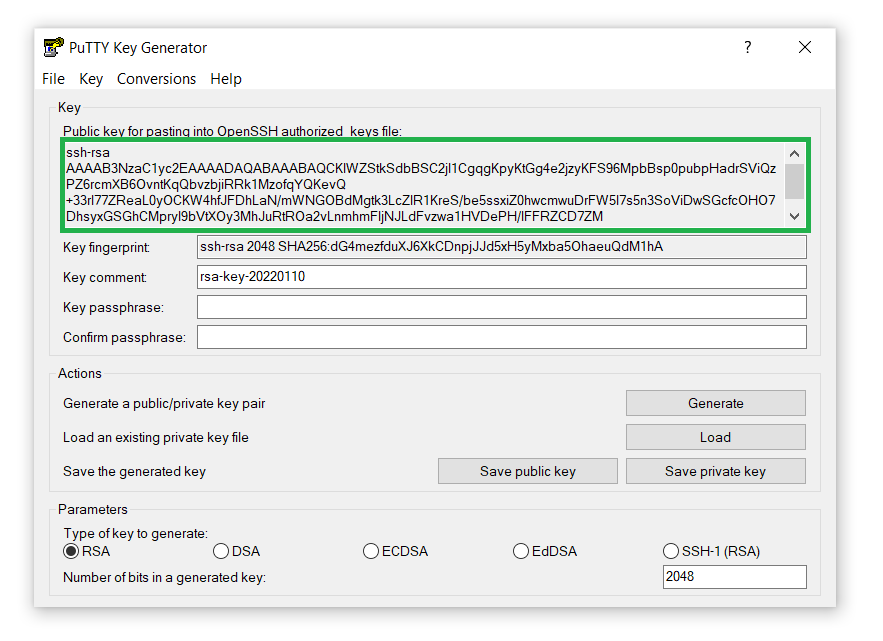Viewport: 883px width, 641px height.
Task: Click 'Save the generated key' text
Action: click(x=134, y=471)
